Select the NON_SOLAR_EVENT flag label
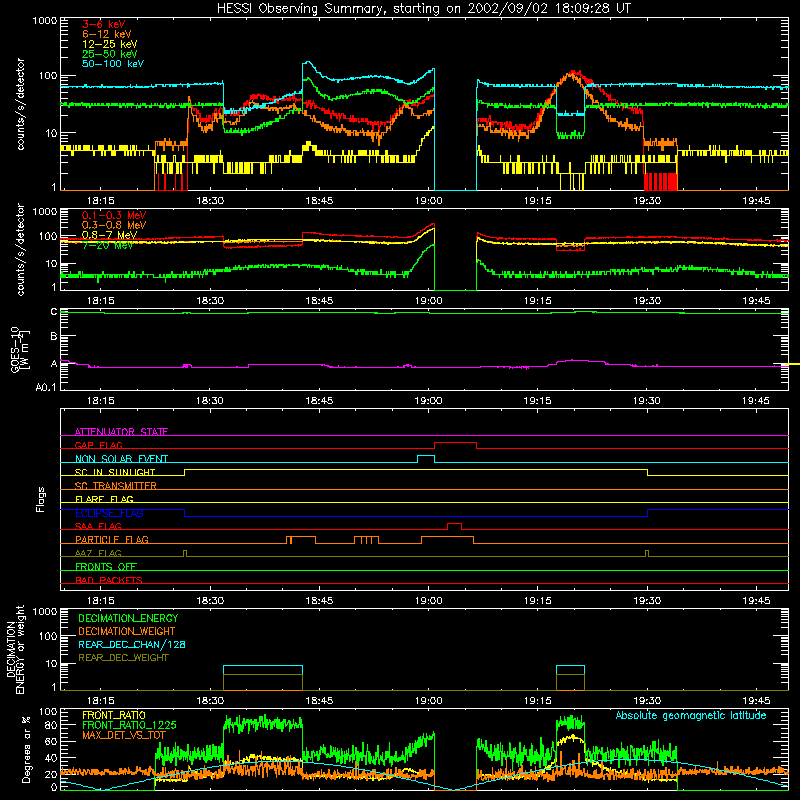Viewport: 800px width, 800px height. coord(121,459)
